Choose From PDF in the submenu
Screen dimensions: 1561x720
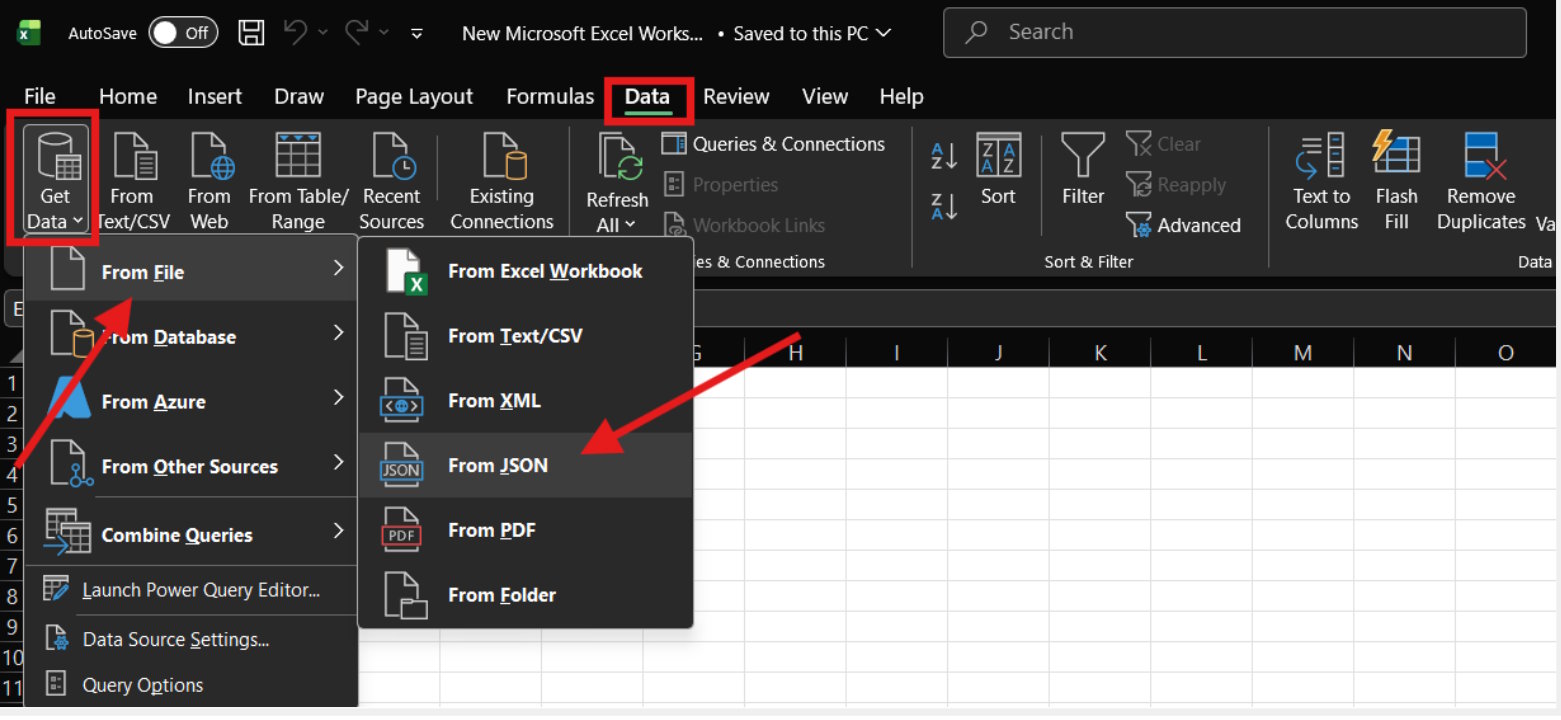coord(525,530)
